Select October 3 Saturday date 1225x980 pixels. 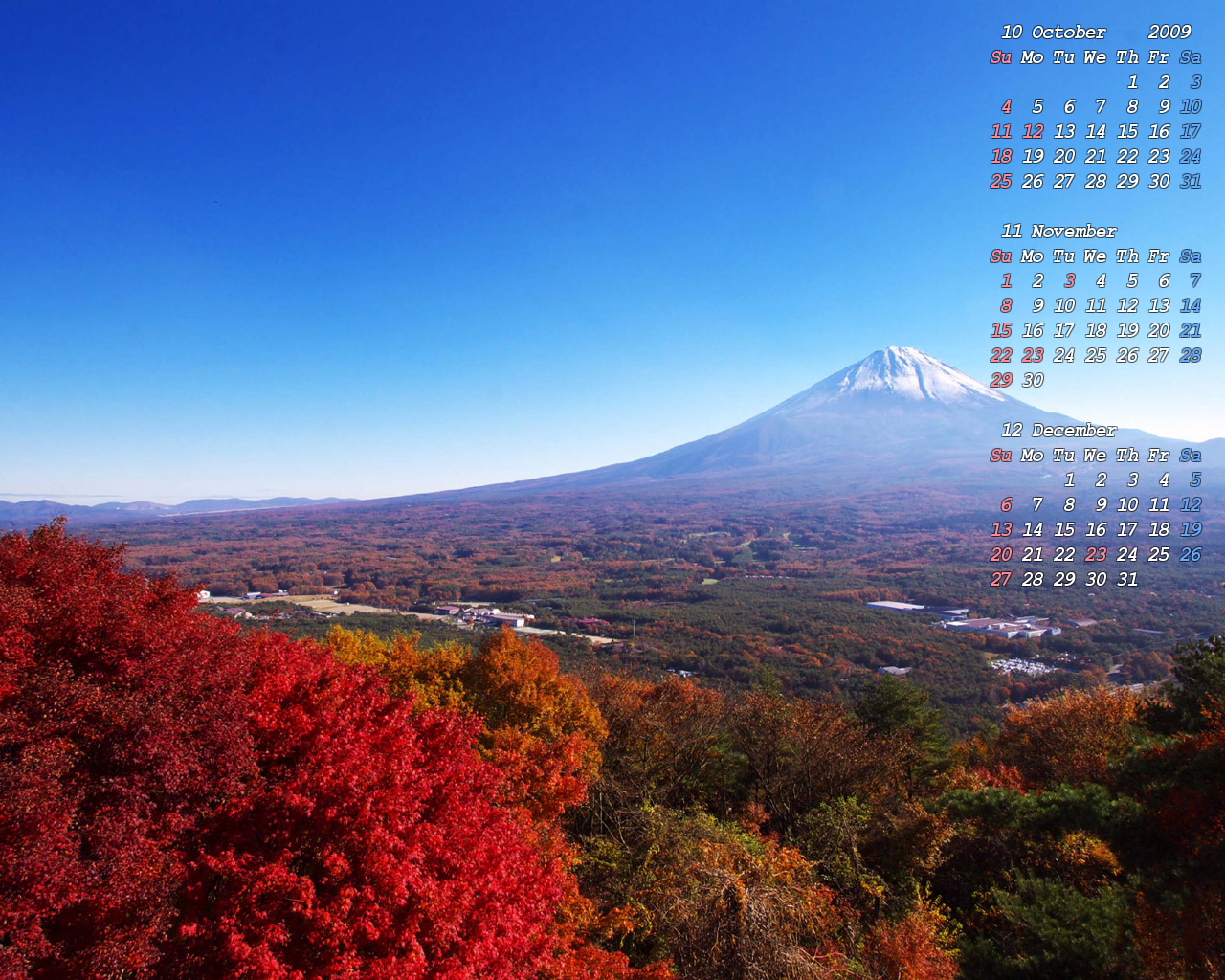click(x=1195, y=82)
